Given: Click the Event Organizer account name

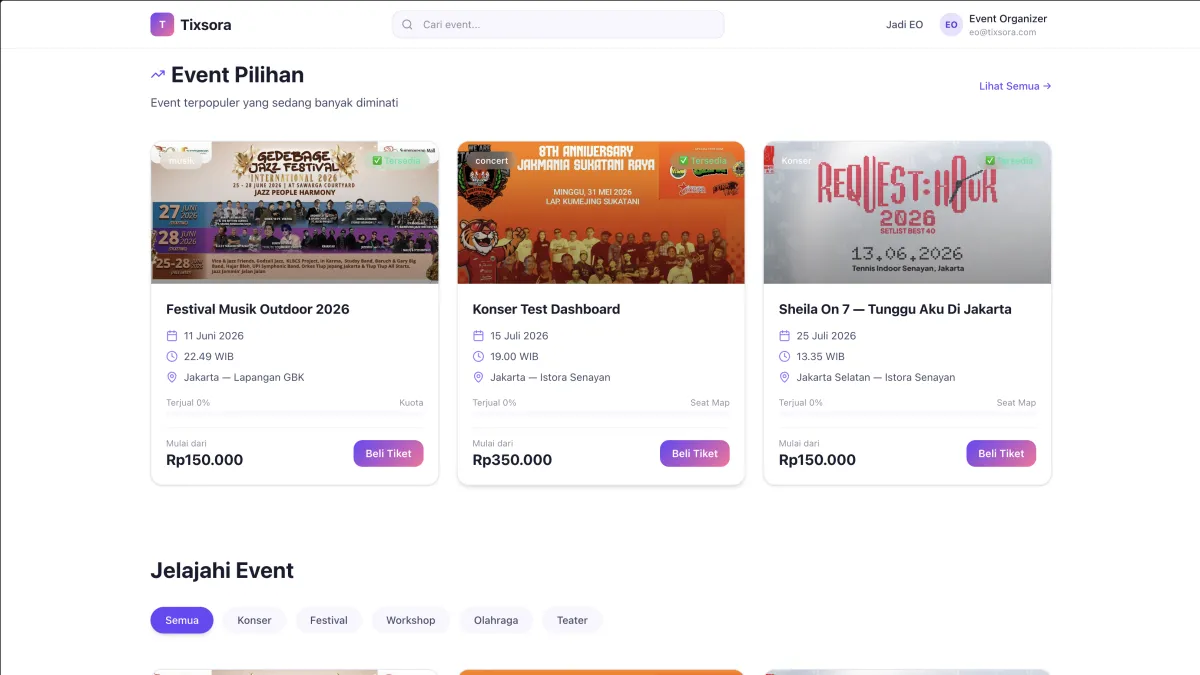Looking at the screenshot, I should click(1008, 18).
